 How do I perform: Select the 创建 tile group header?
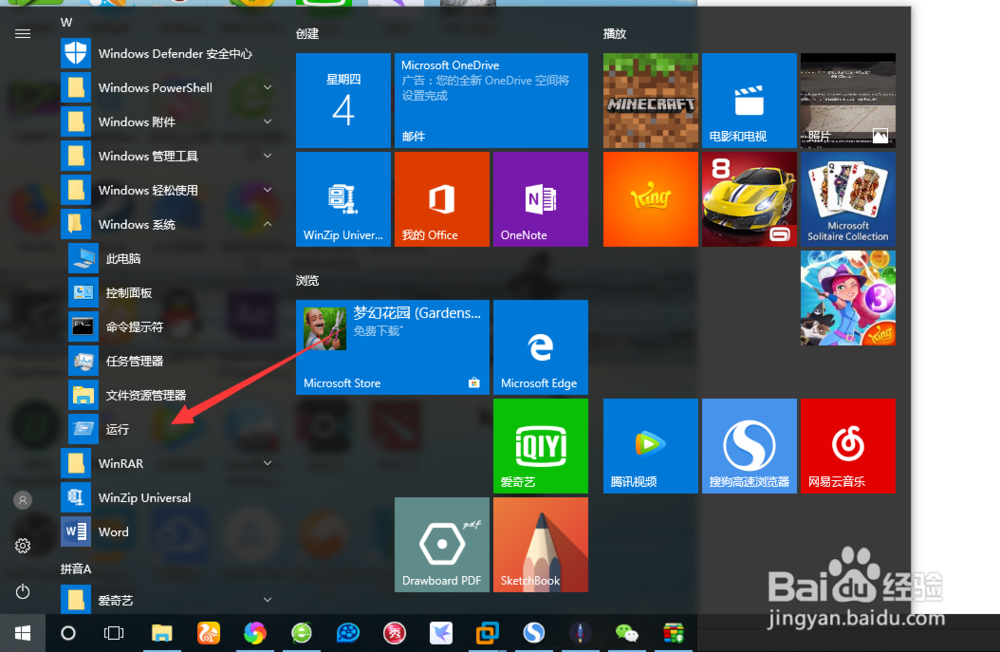tap(307, 34)
